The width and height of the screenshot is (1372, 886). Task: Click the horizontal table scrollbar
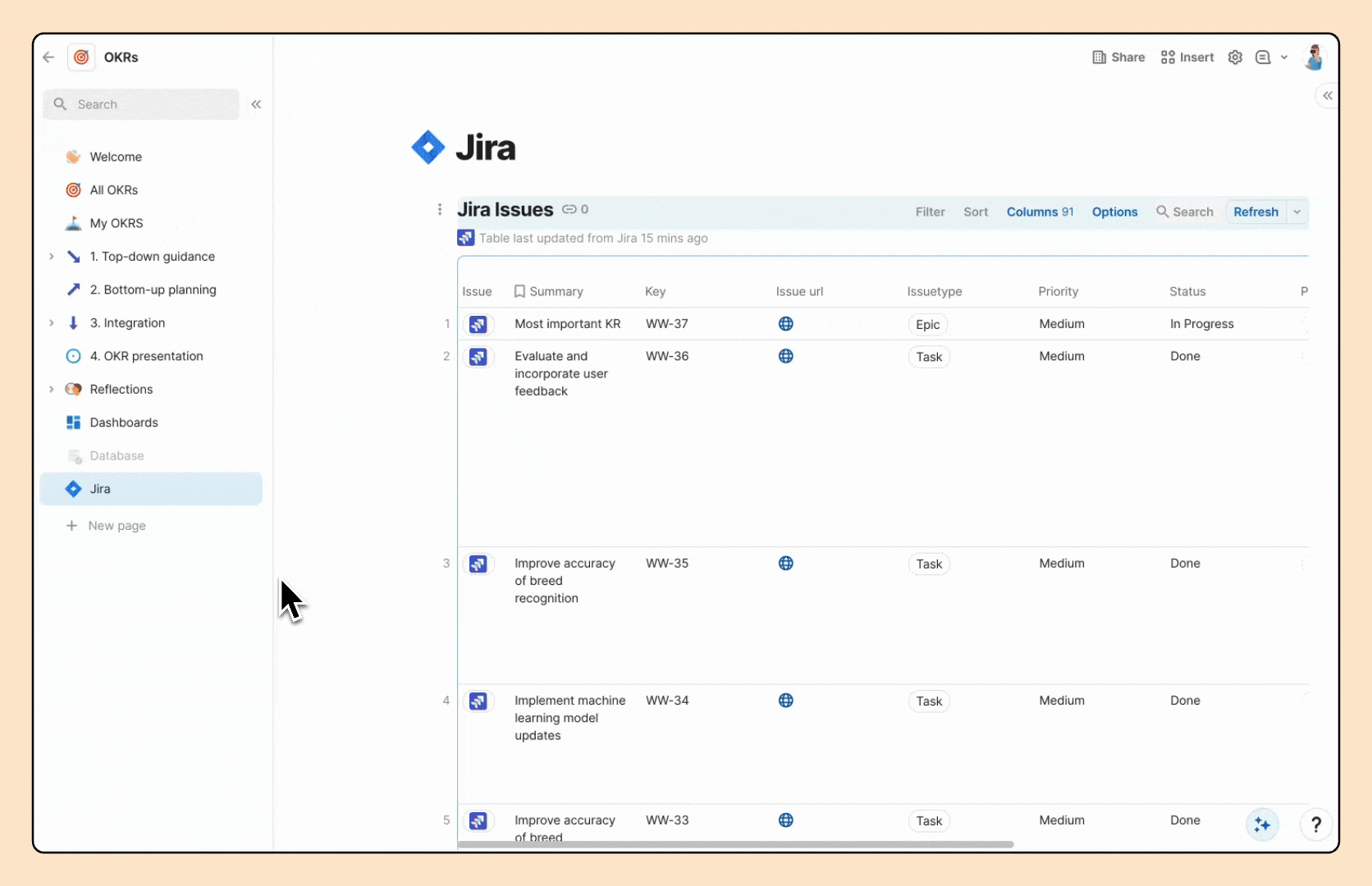(x=735, y=844)
